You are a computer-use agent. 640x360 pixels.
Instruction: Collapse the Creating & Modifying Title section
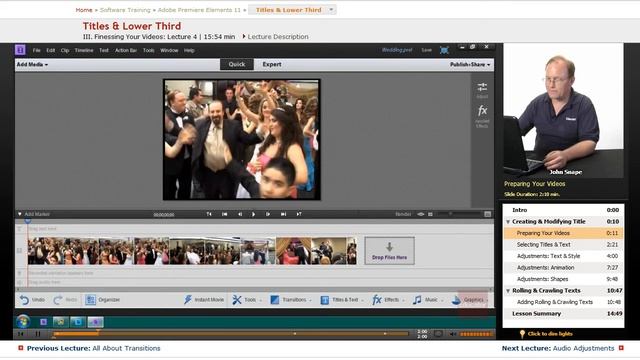pyautogui.click(x=508, y=222)
